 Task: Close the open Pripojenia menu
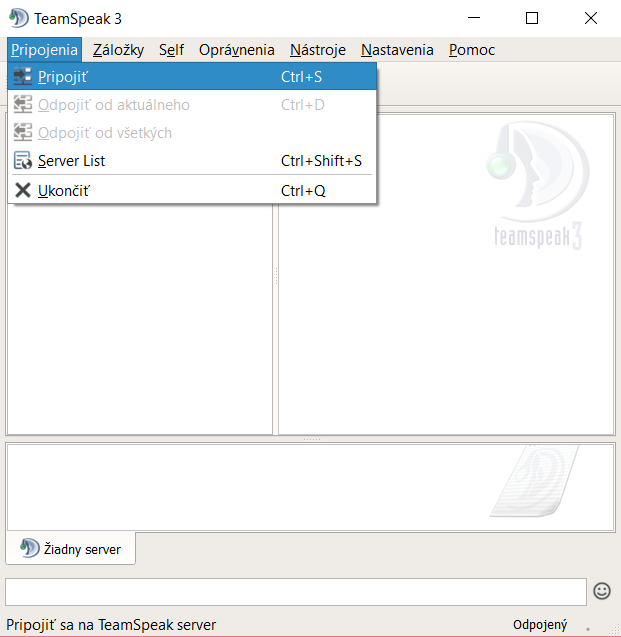[44, 50]
